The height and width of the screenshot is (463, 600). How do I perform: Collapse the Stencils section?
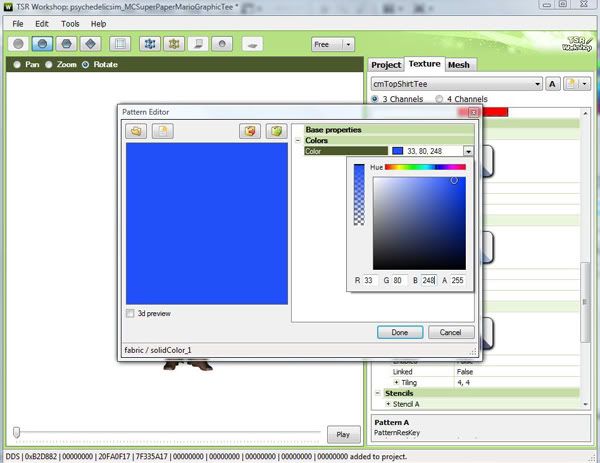[x=378, y=393]
